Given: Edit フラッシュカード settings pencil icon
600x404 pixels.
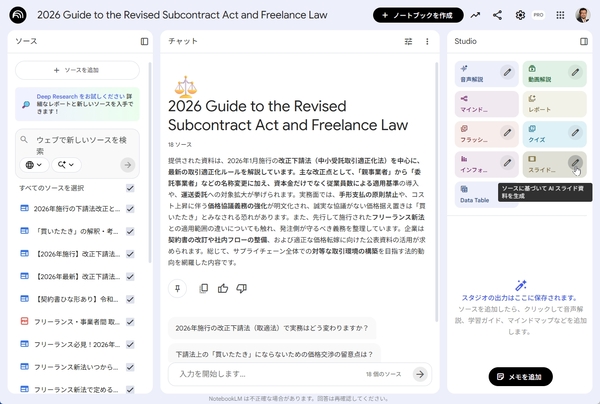Looking at the screenshot, I should pyautogui.click(x=507, y=133).
